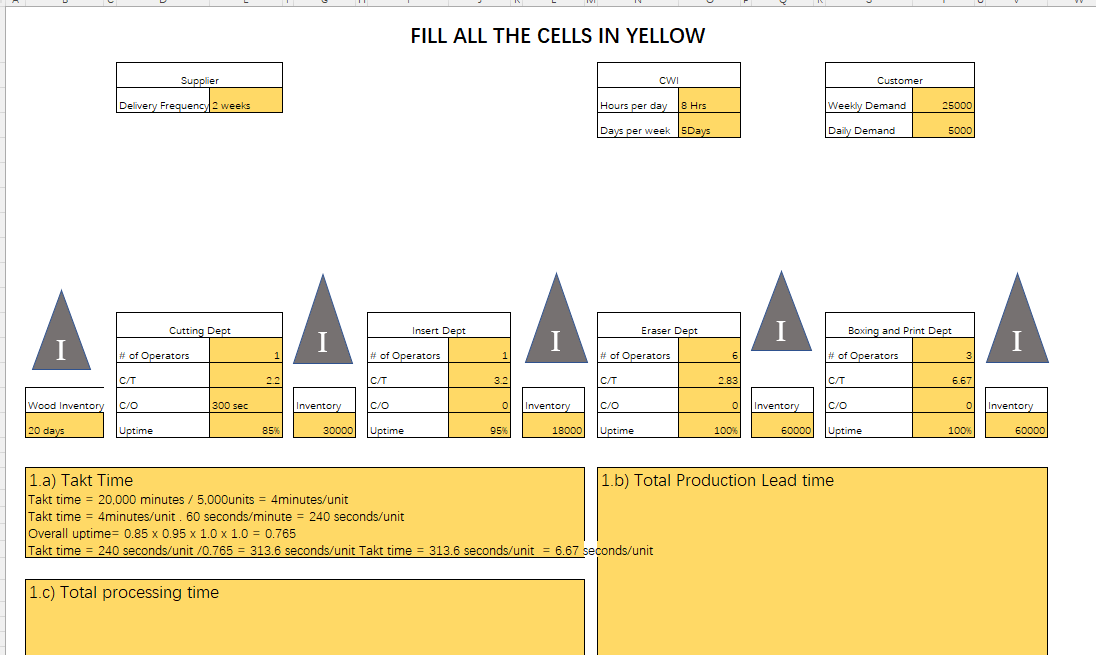Select the Days per week 5Days cell

click(x=709, y=128)
